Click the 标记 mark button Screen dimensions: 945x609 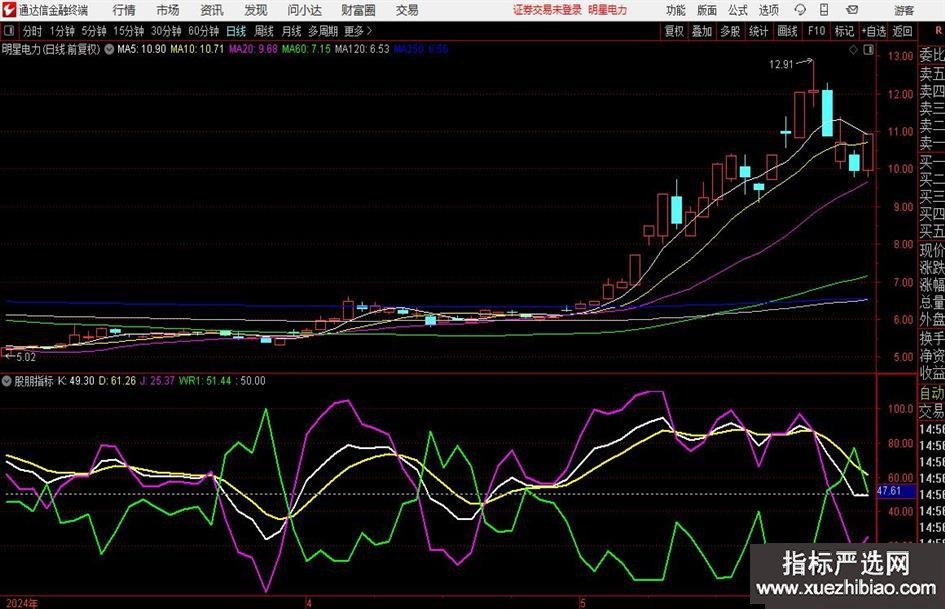click(x=844, y=31)
